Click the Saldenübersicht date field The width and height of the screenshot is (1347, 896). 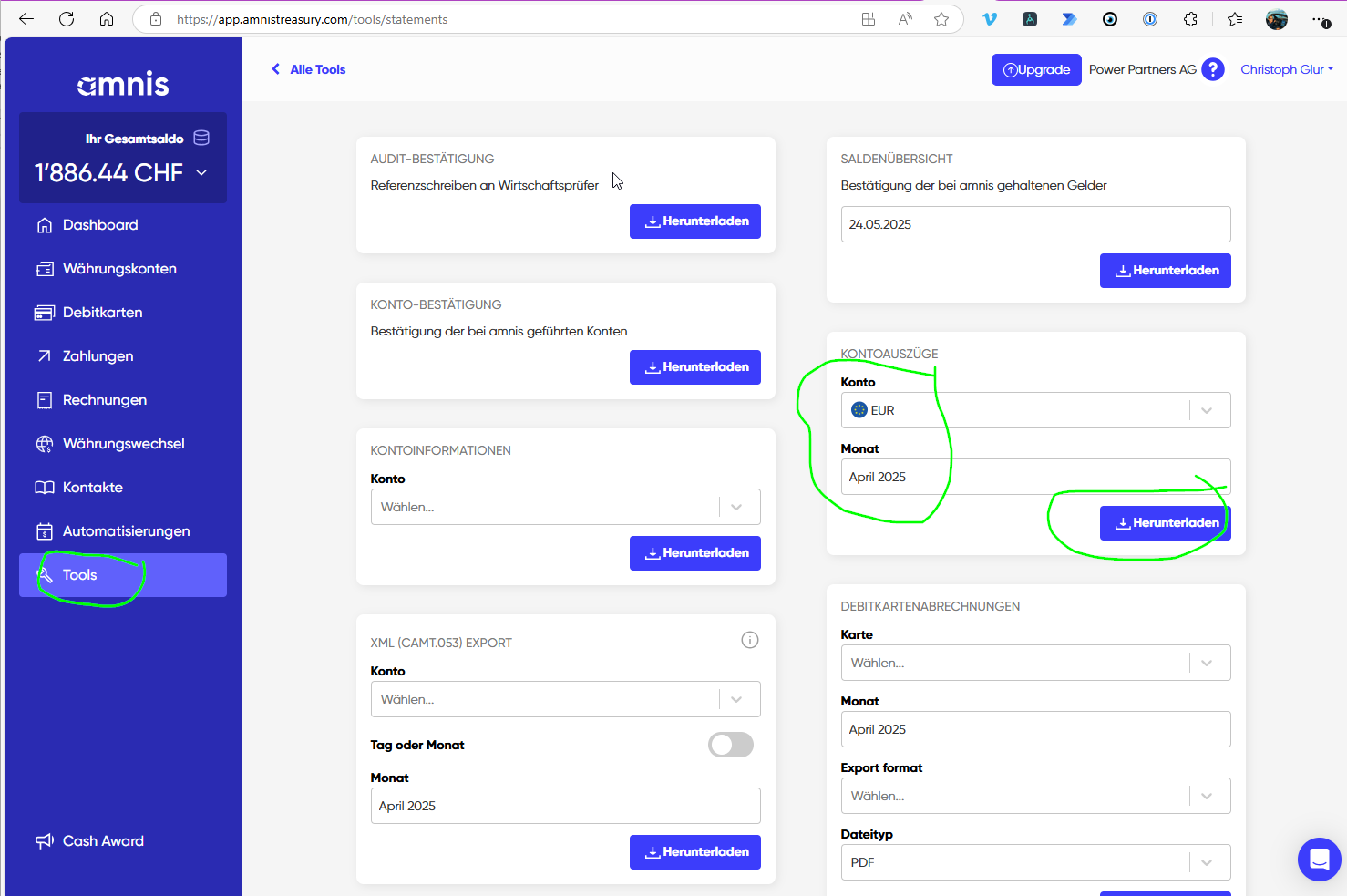[1035, 224]
